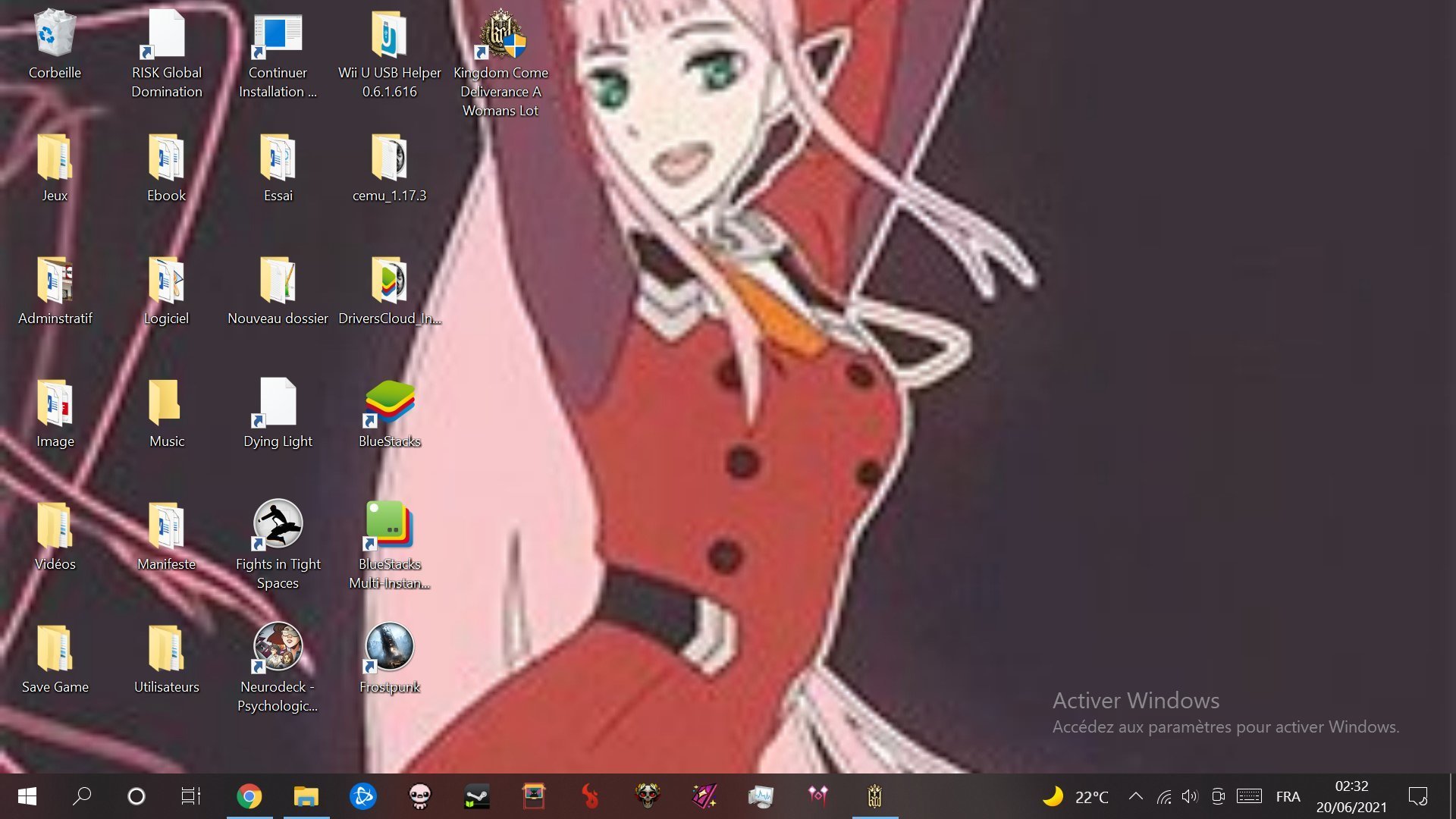The height and width of the screenshot is (819, 1456).
Task: Open taskbar search magnifier
Action: pyautogui.click(x=82, y=796)
